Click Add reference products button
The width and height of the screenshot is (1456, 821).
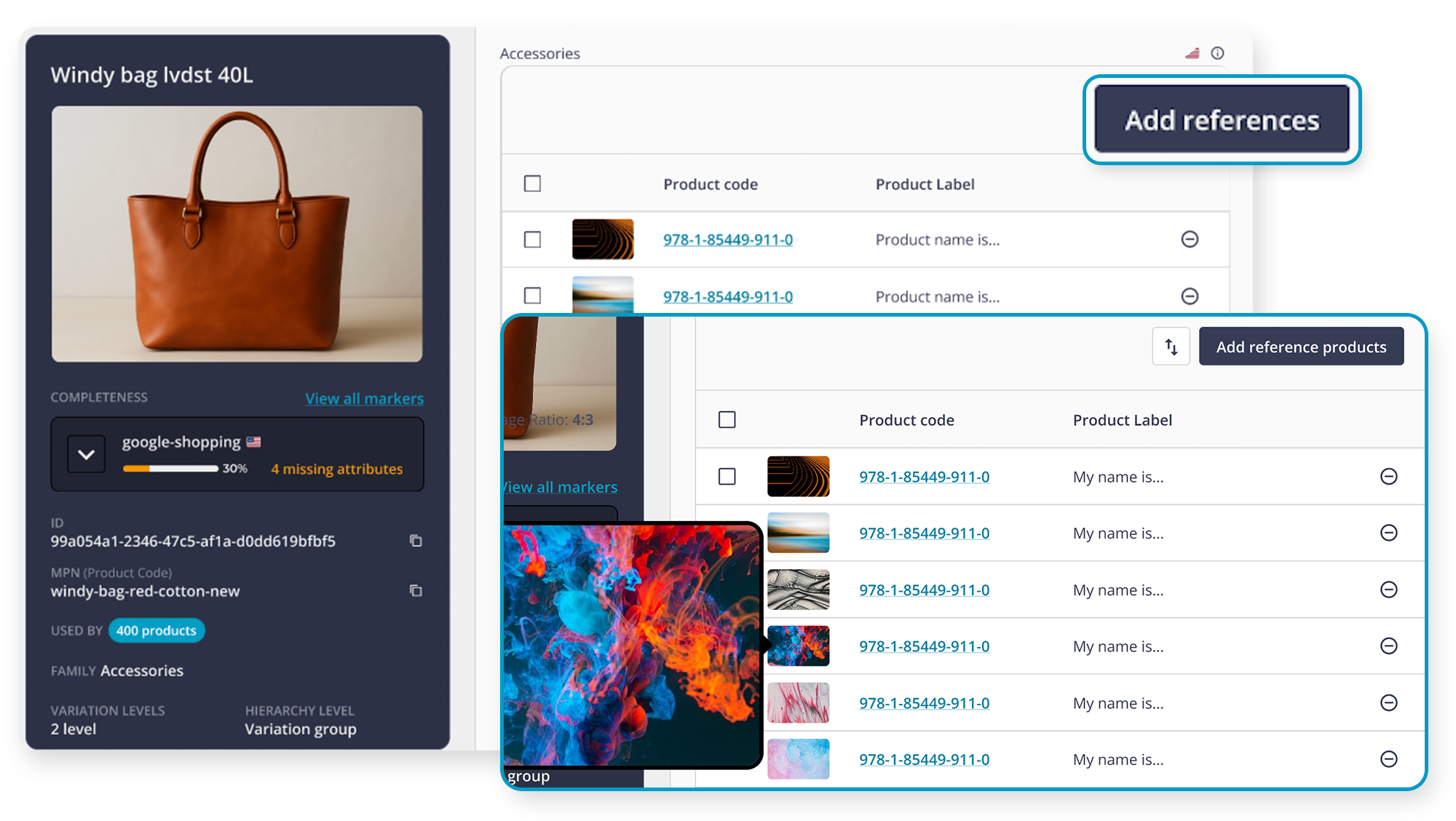coord(1301,347)
